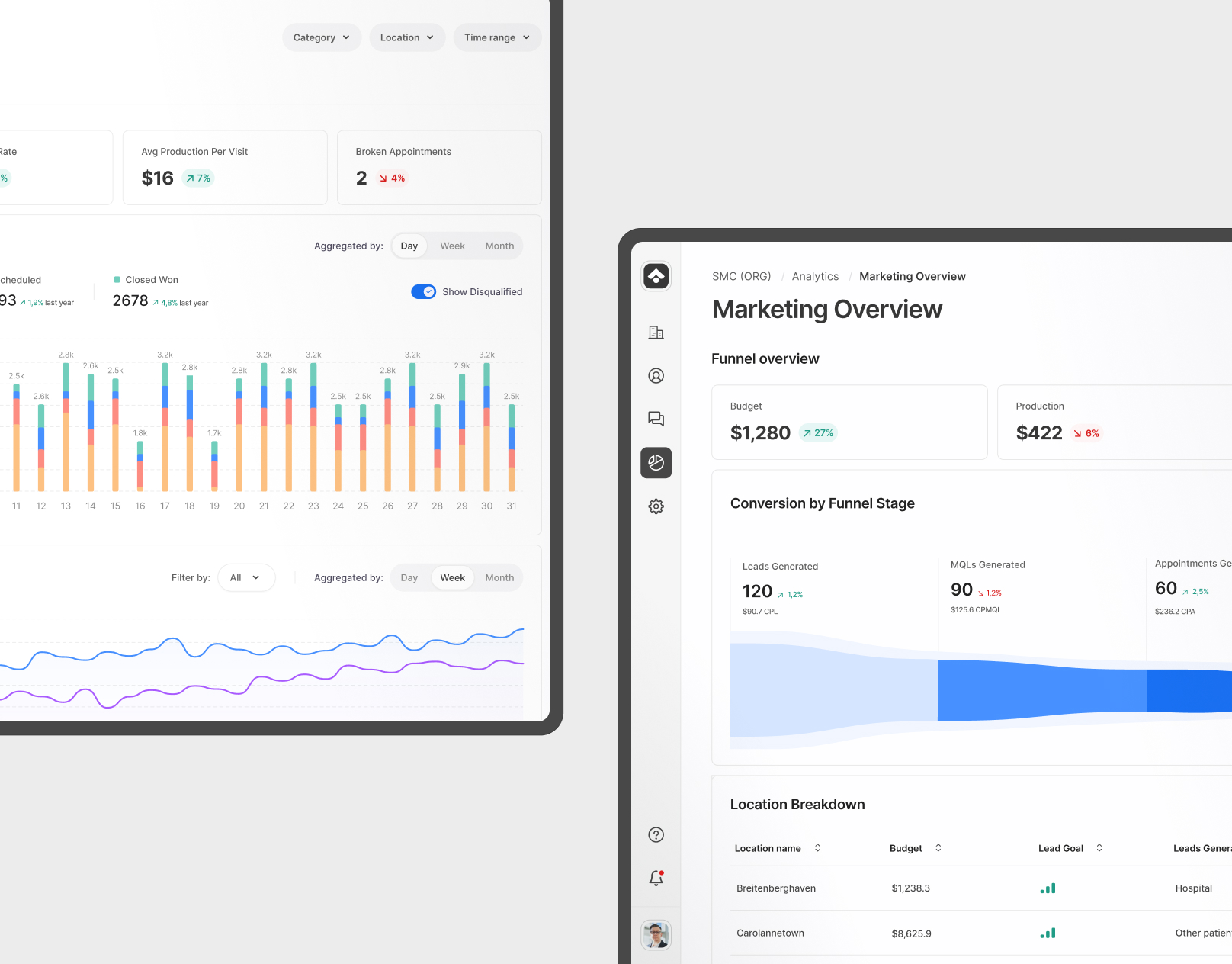Open the organizations building icon
This screenshot has height=964, width=1232.
tap(656, 333)
